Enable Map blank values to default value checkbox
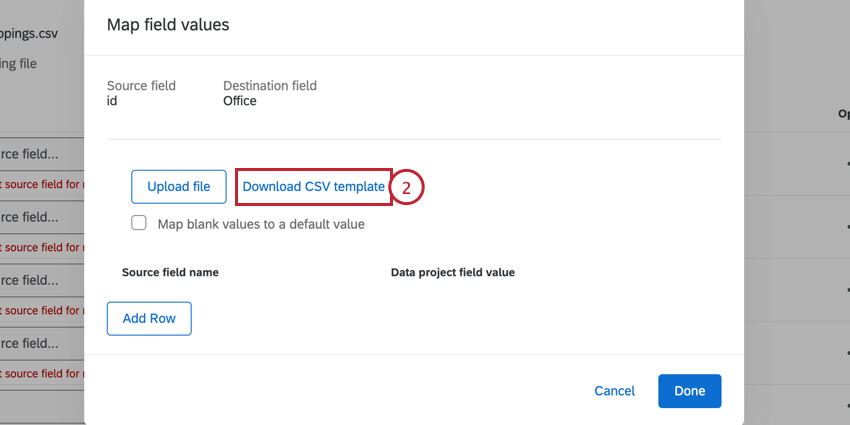 140,224
